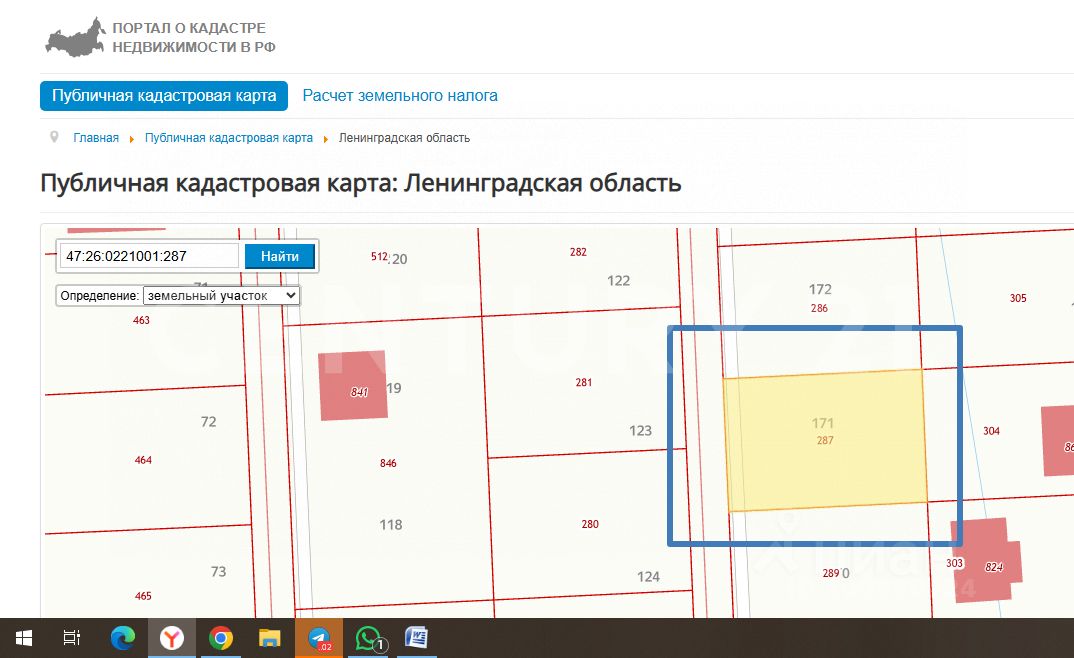Go to Главная breadcrumb link
Image resolution: width=1074 pixels, height=658 pixels.
tap(96, 138)
